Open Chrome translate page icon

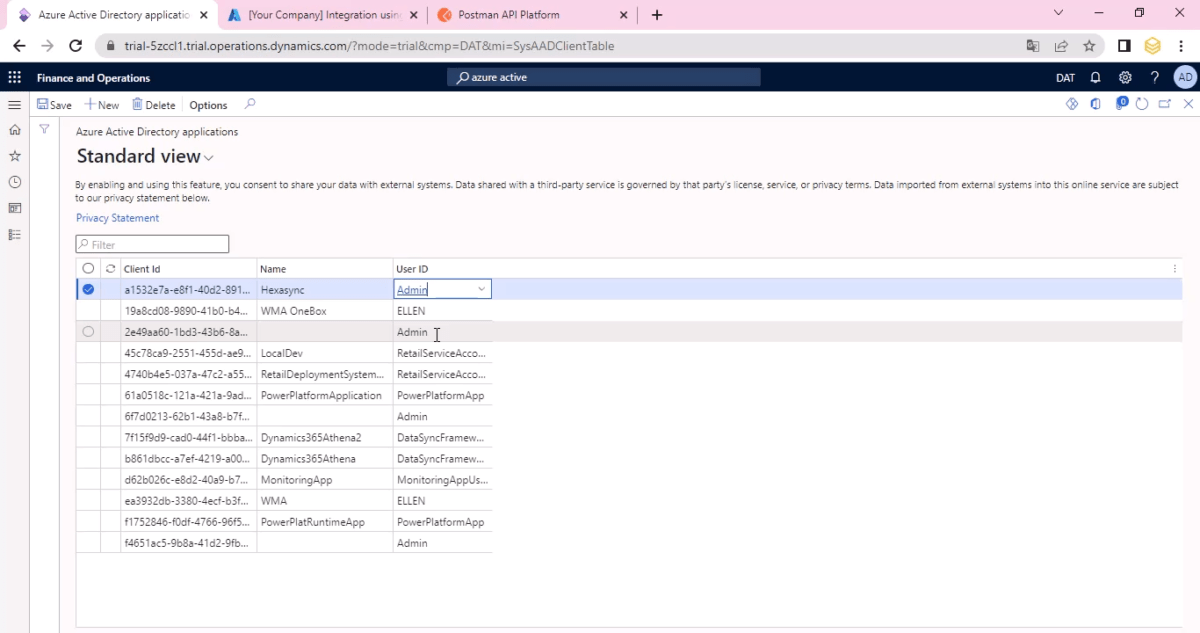[1033, 46]
